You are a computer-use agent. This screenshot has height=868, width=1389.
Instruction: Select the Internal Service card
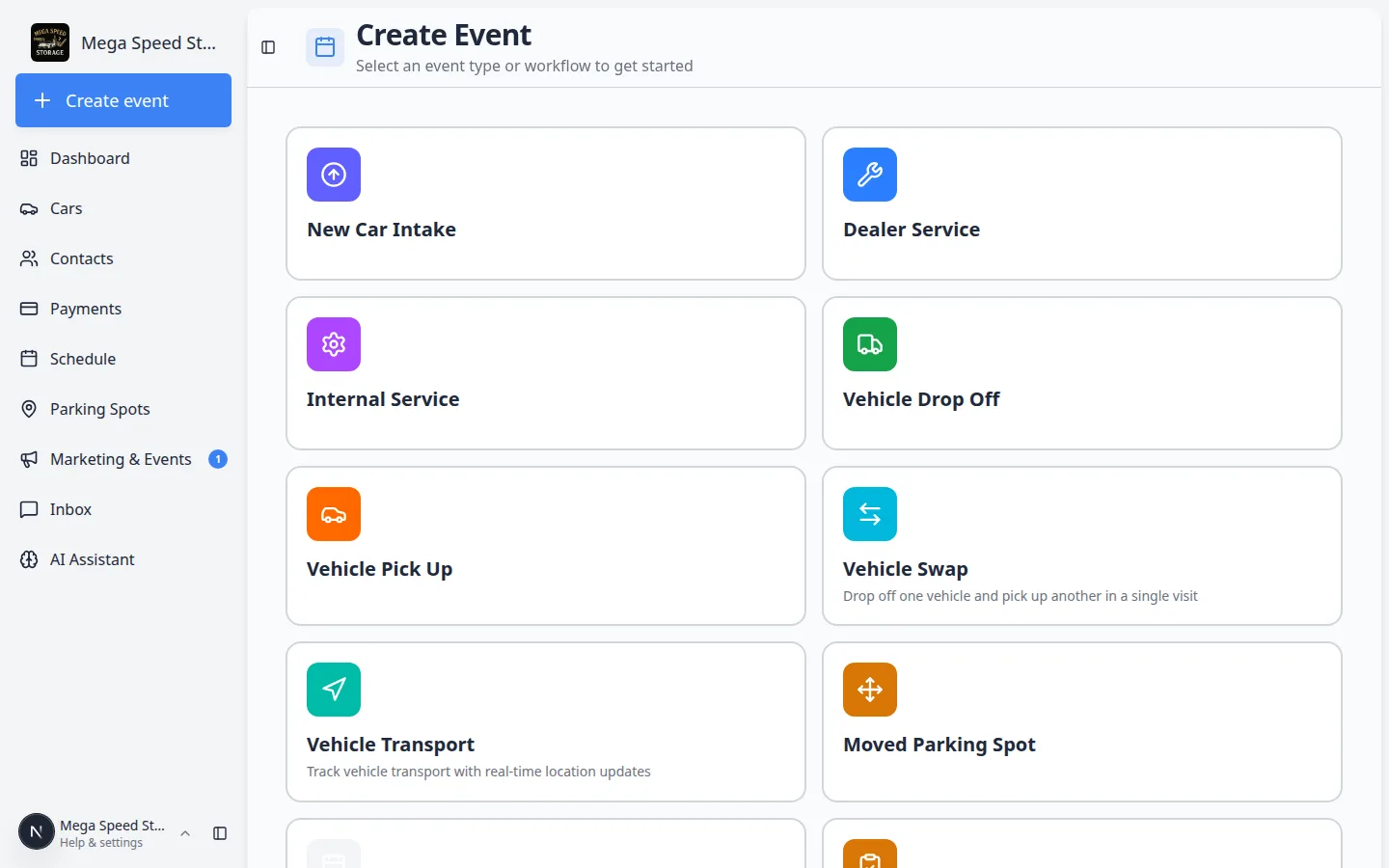[546, 373]
